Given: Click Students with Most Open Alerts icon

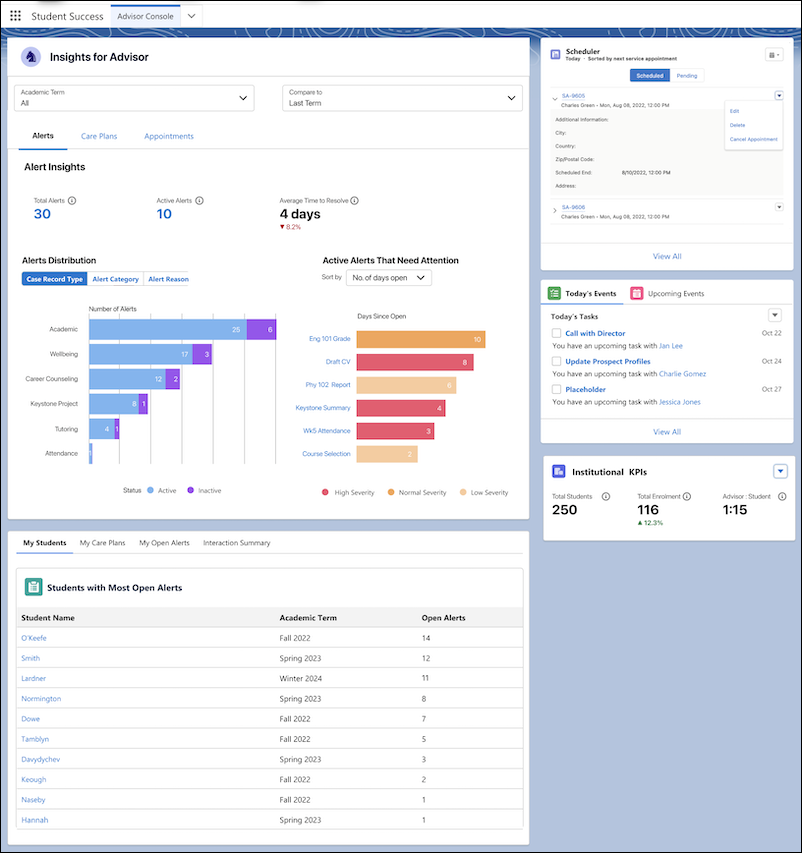Looking at the screenshot, I should tap(34, 587).
